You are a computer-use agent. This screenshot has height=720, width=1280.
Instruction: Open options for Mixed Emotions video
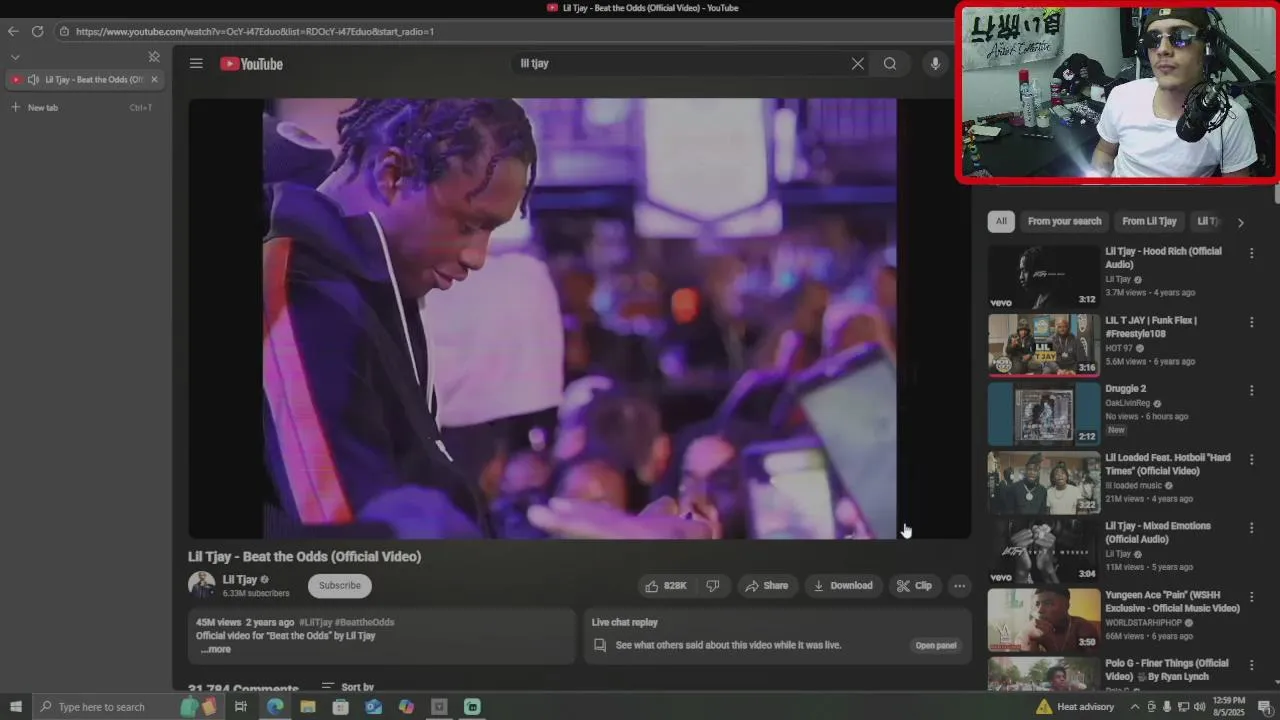point(1251,527)
